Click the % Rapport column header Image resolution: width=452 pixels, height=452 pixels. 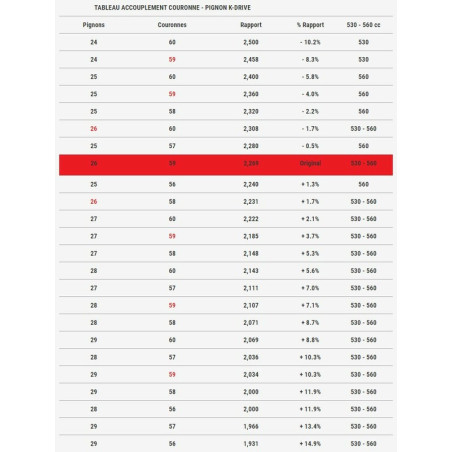(x=310, y=25)
